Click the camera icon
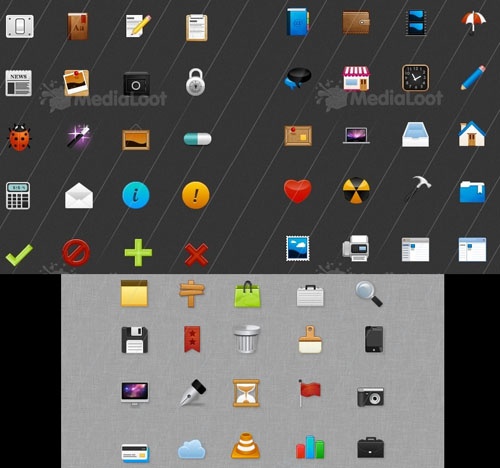 tap(370, 397)
